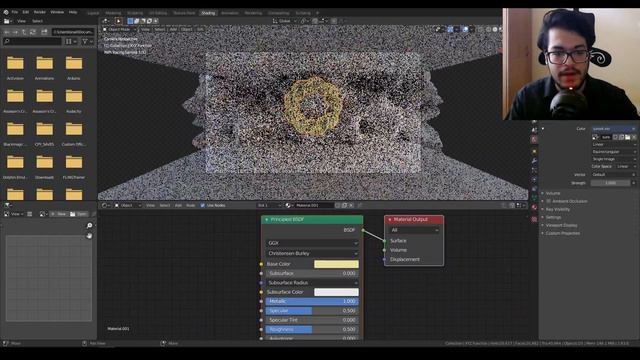Open the shader type Object dropdown
This screenshot has width=640, height=360.
(128, 205)
